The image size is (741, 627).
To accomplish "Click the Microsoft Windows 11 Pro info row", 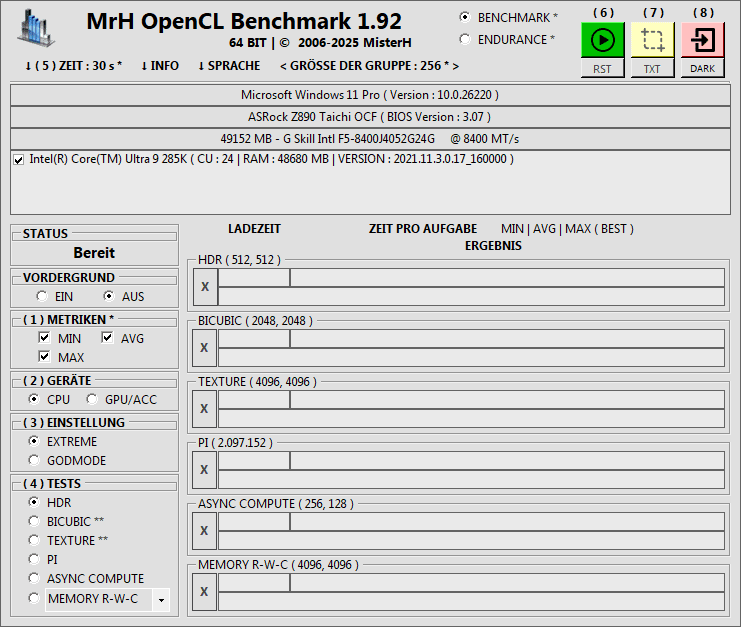I will click(x=370, y=95).
